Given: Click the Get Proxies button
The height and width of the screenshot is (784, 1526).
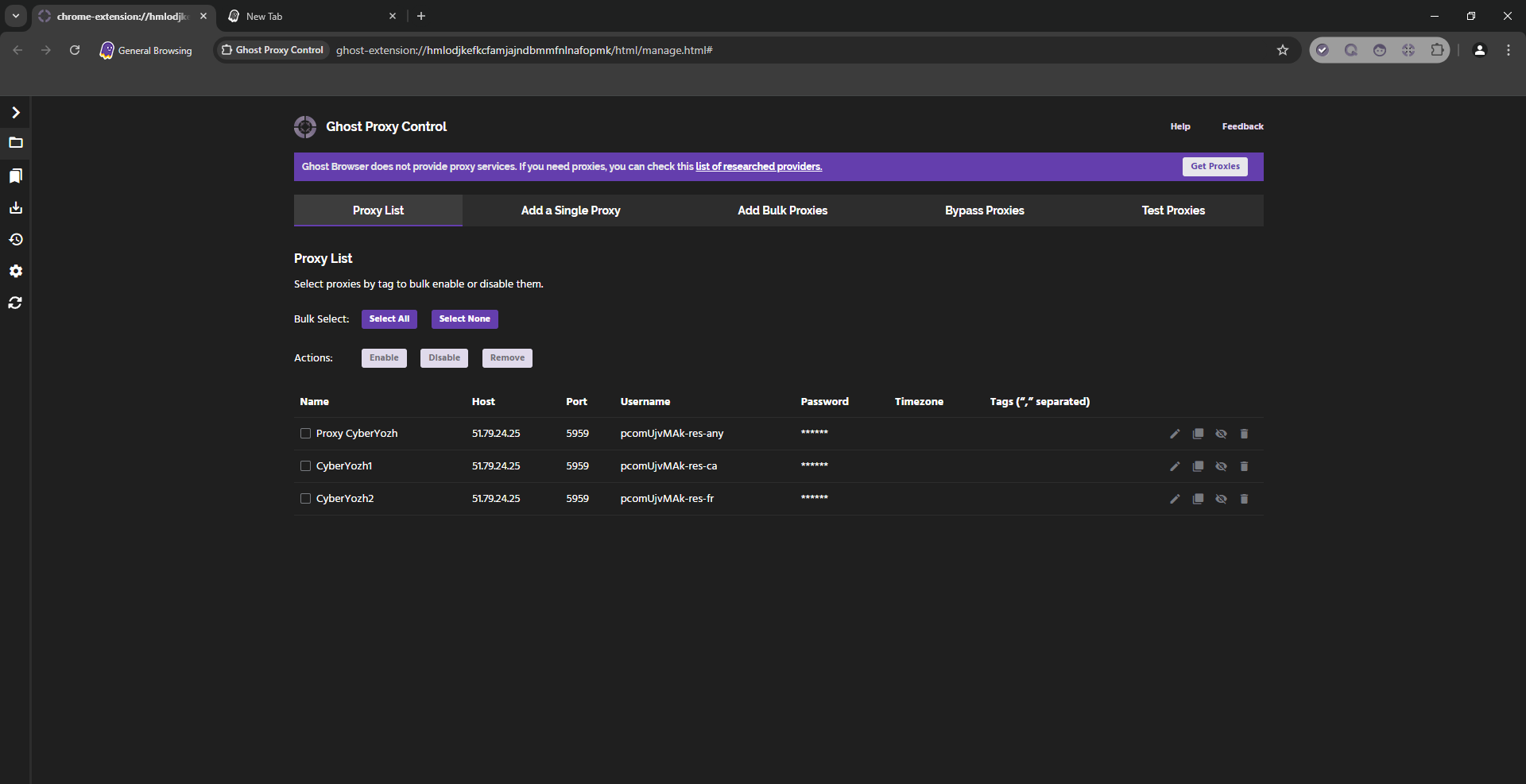Looking at the screenshot, I should (1214, 167).
